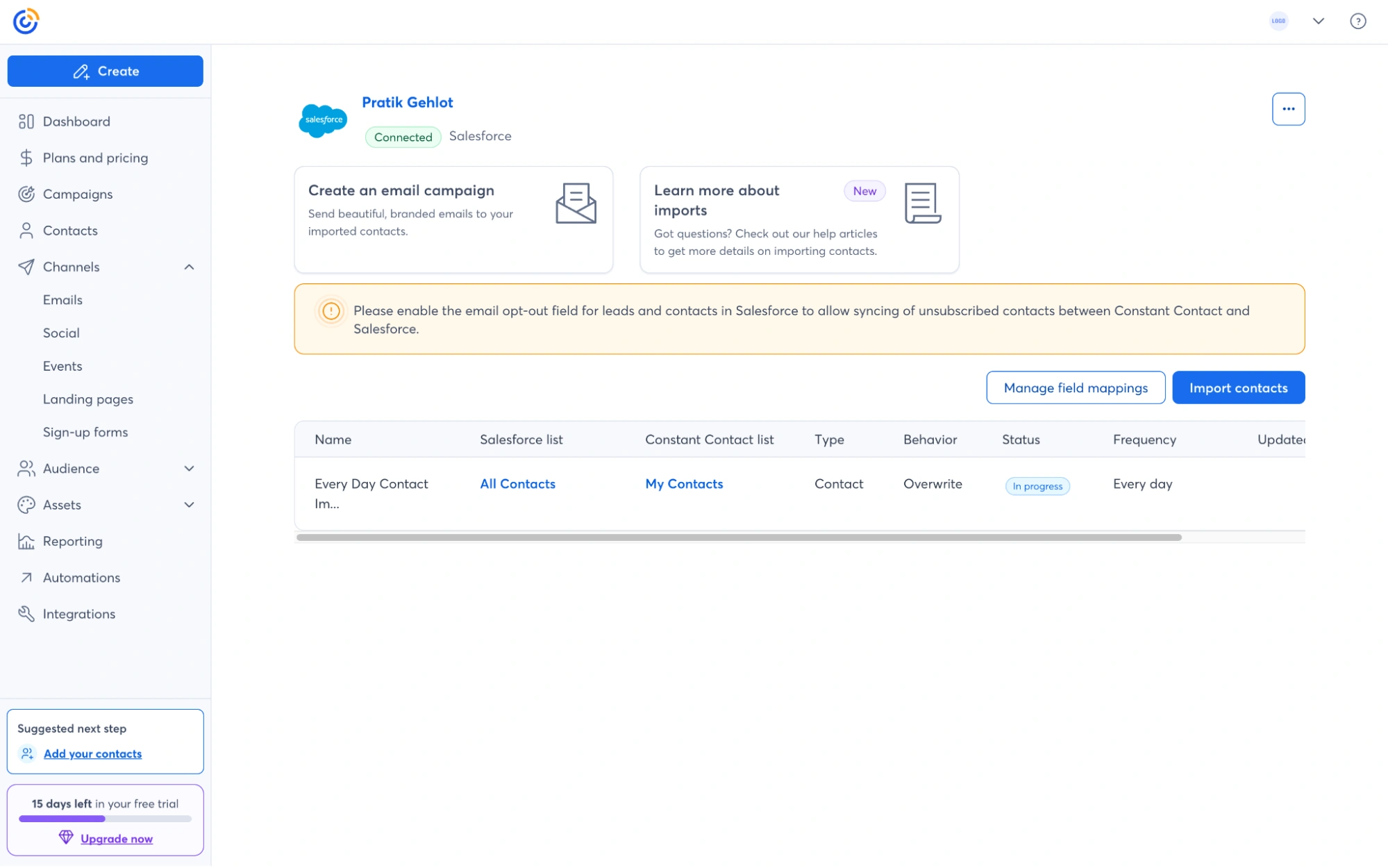Select Emails under Channels
Screen dimensions: 1388x868
point(62,299)
